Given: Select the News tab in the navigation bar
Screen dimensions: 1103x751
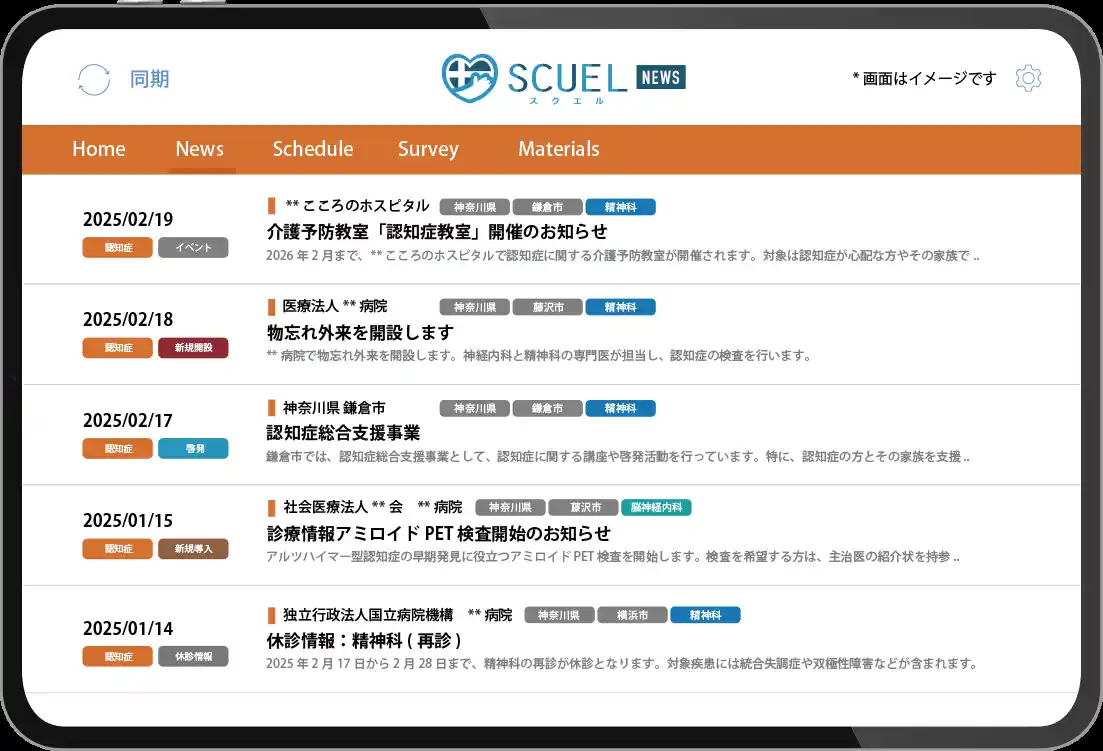Looking at the screenshot, I should (x=200, y=149).
